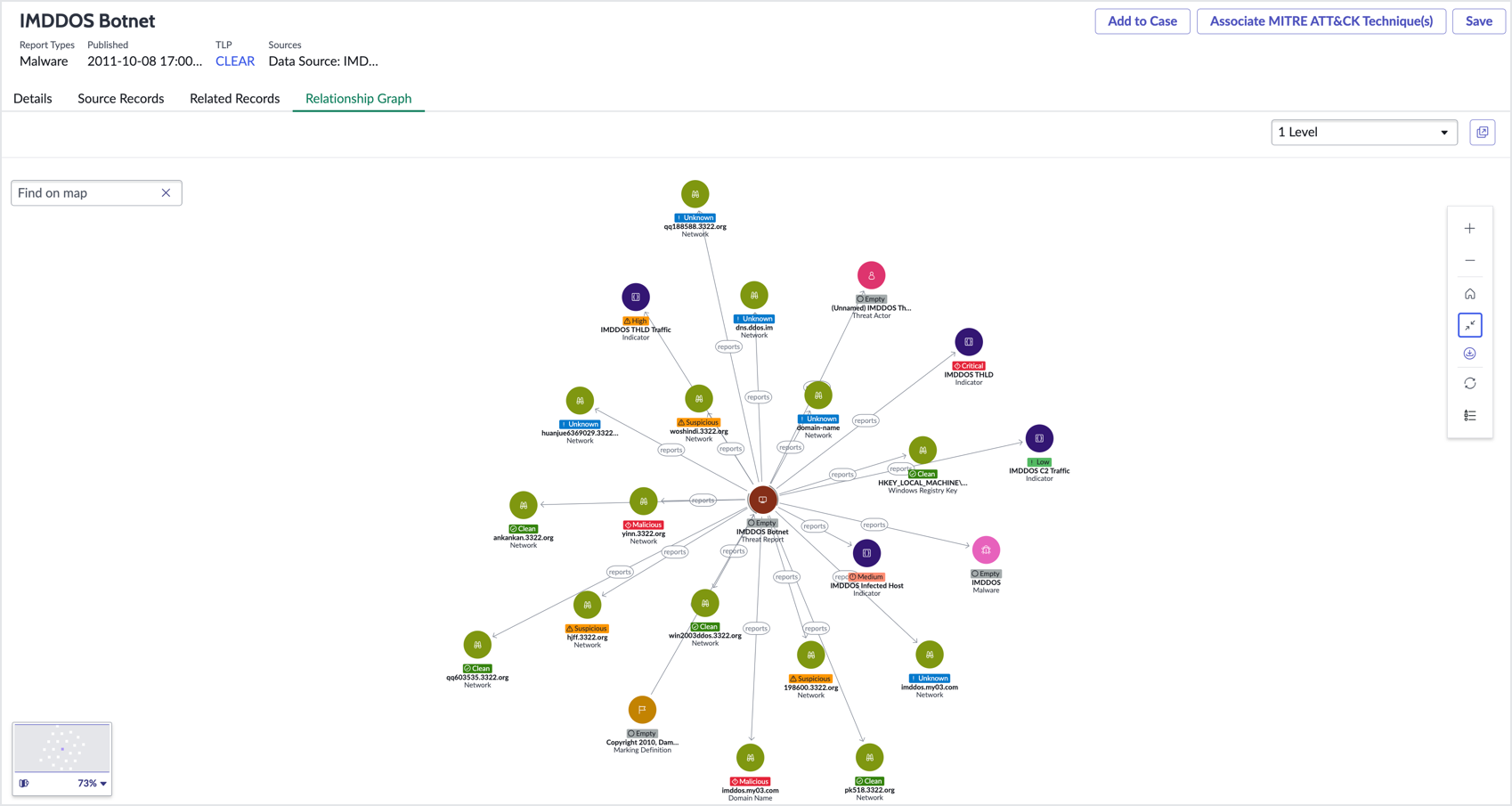Open the graph legend list icon
The image size is (1512, 806).
tap(1469, 416)
